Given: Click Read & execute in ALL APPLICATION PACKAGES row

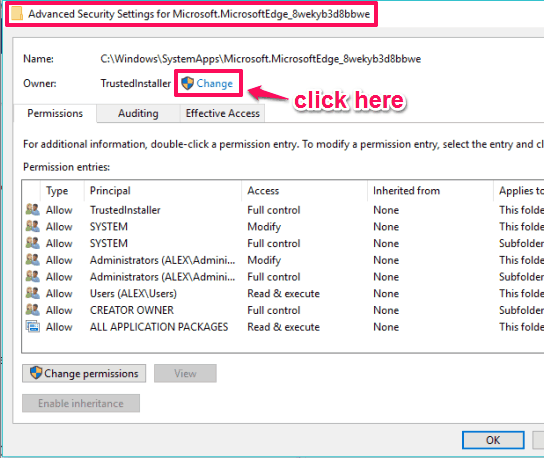Looking at the screenshot, I should coord(283,327).
